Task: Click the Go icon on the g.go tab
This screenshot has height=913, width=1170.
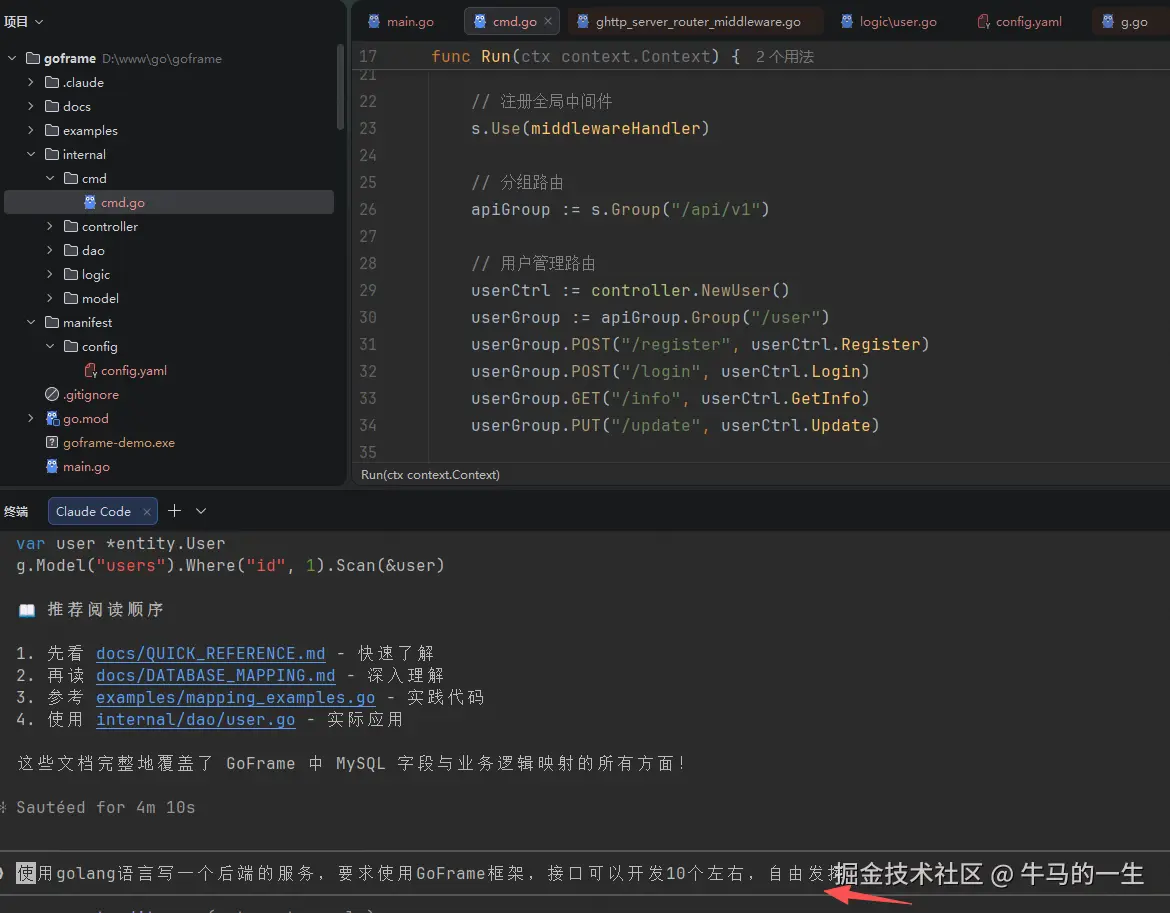Action: coord(1106,20)
